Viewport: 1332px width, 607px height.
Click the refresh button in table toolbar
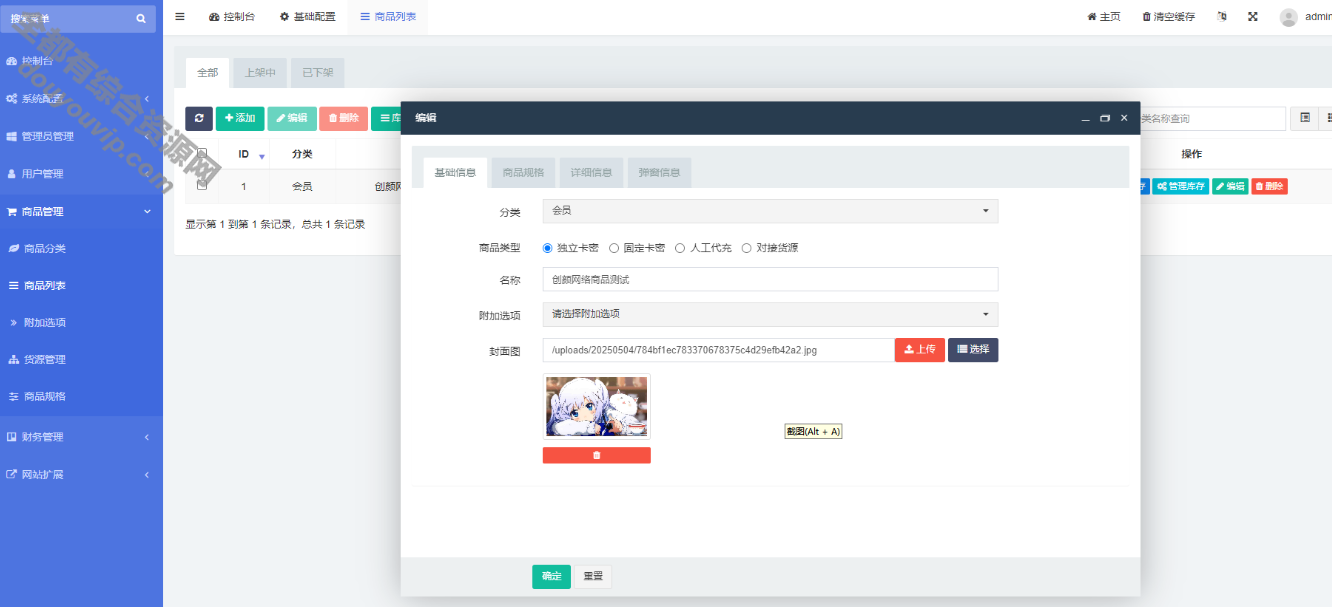(x=199, y=118)
